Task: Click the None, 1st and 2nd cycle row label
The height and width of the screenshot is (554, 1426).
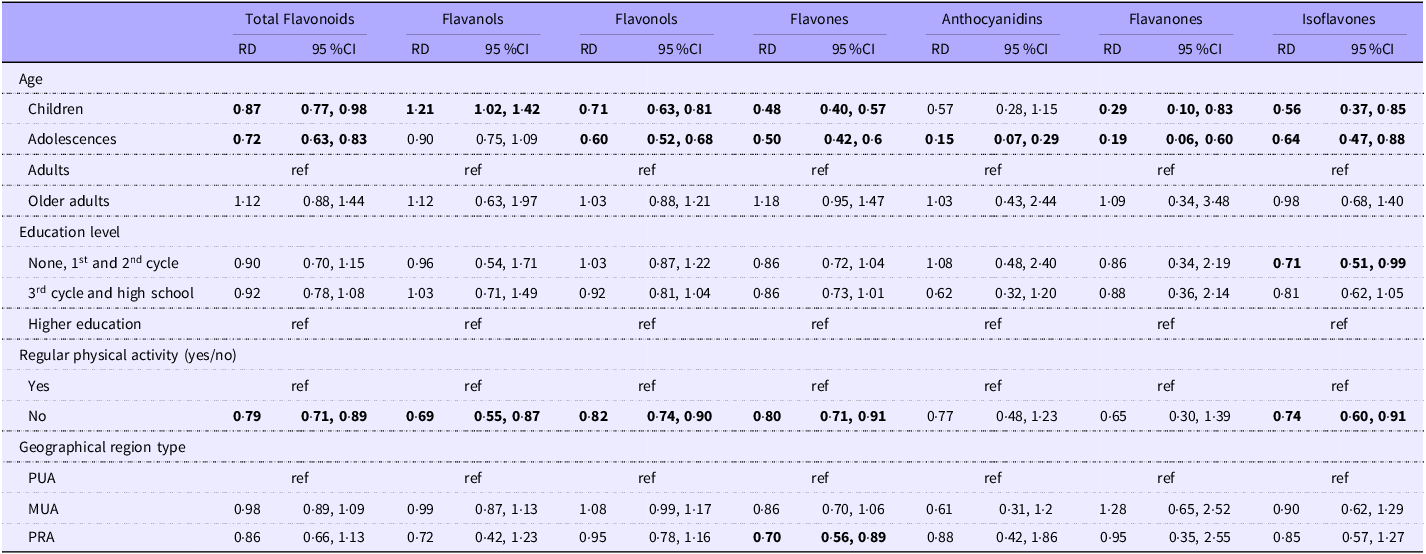Action: pyautogui.click(x=103, y=262)
